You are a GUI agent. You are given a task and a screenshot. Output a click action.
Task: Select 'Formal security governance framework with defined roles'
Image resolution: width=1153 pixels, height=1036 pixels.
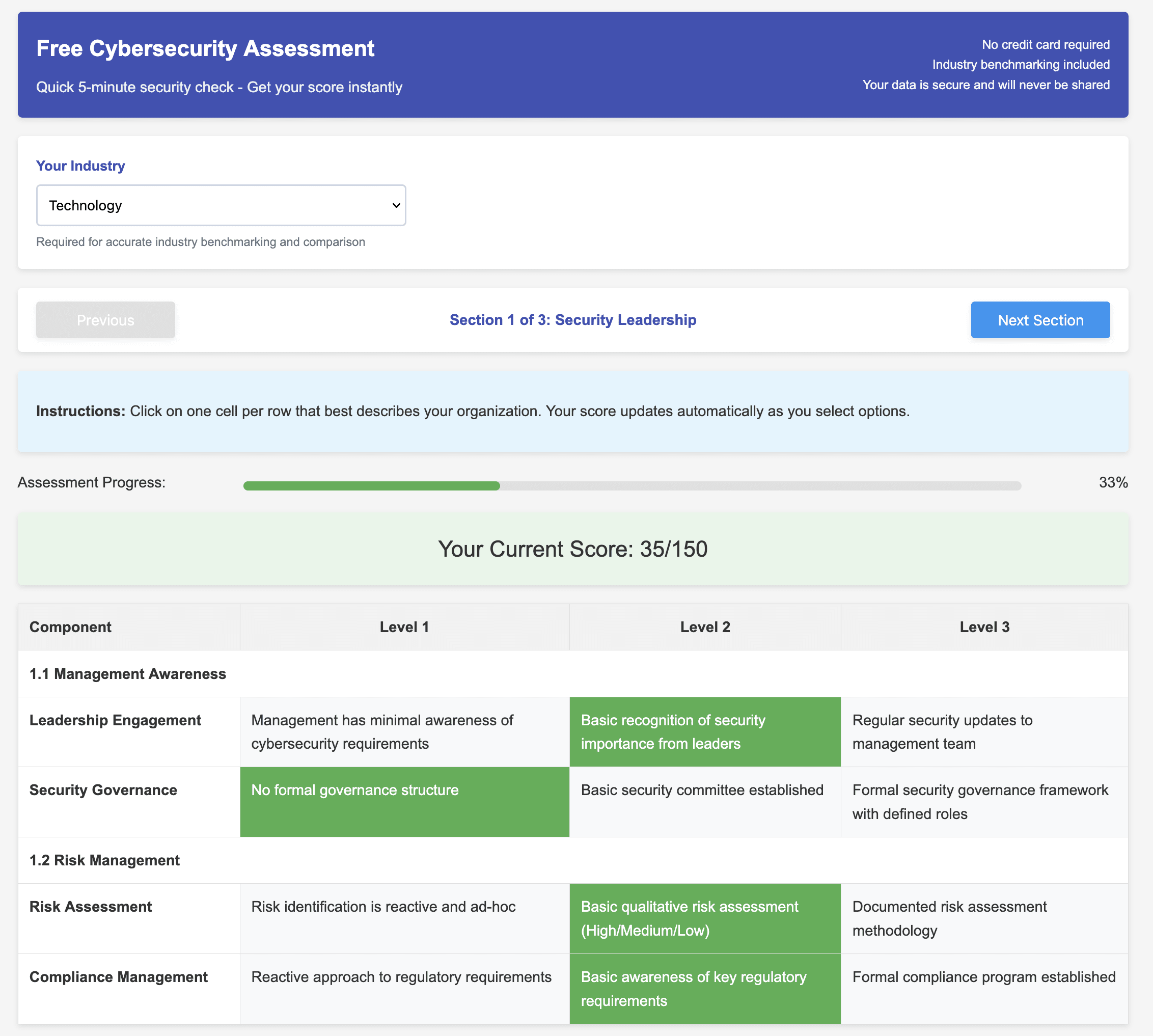pos(984,802)
